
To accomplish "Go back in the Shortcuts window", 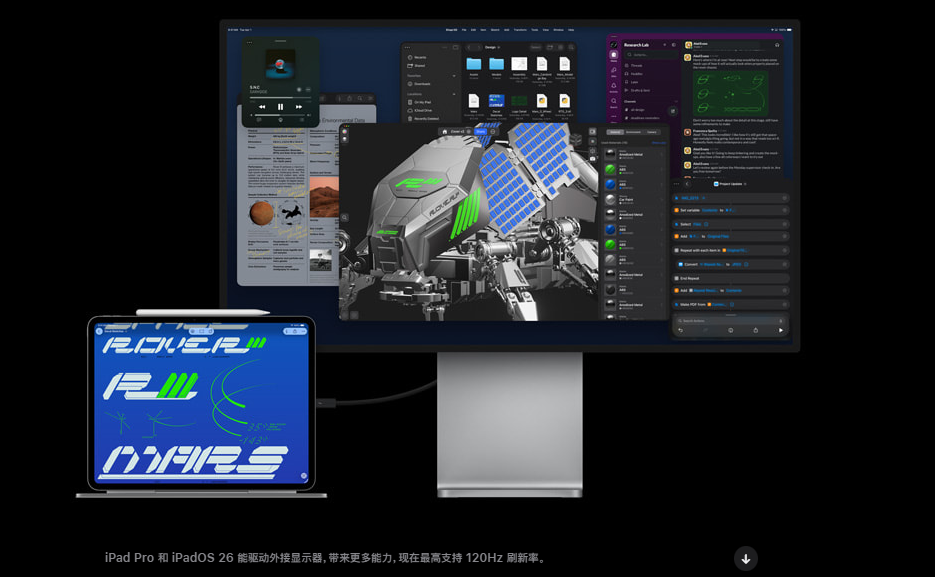I will [x=687, y=184].
